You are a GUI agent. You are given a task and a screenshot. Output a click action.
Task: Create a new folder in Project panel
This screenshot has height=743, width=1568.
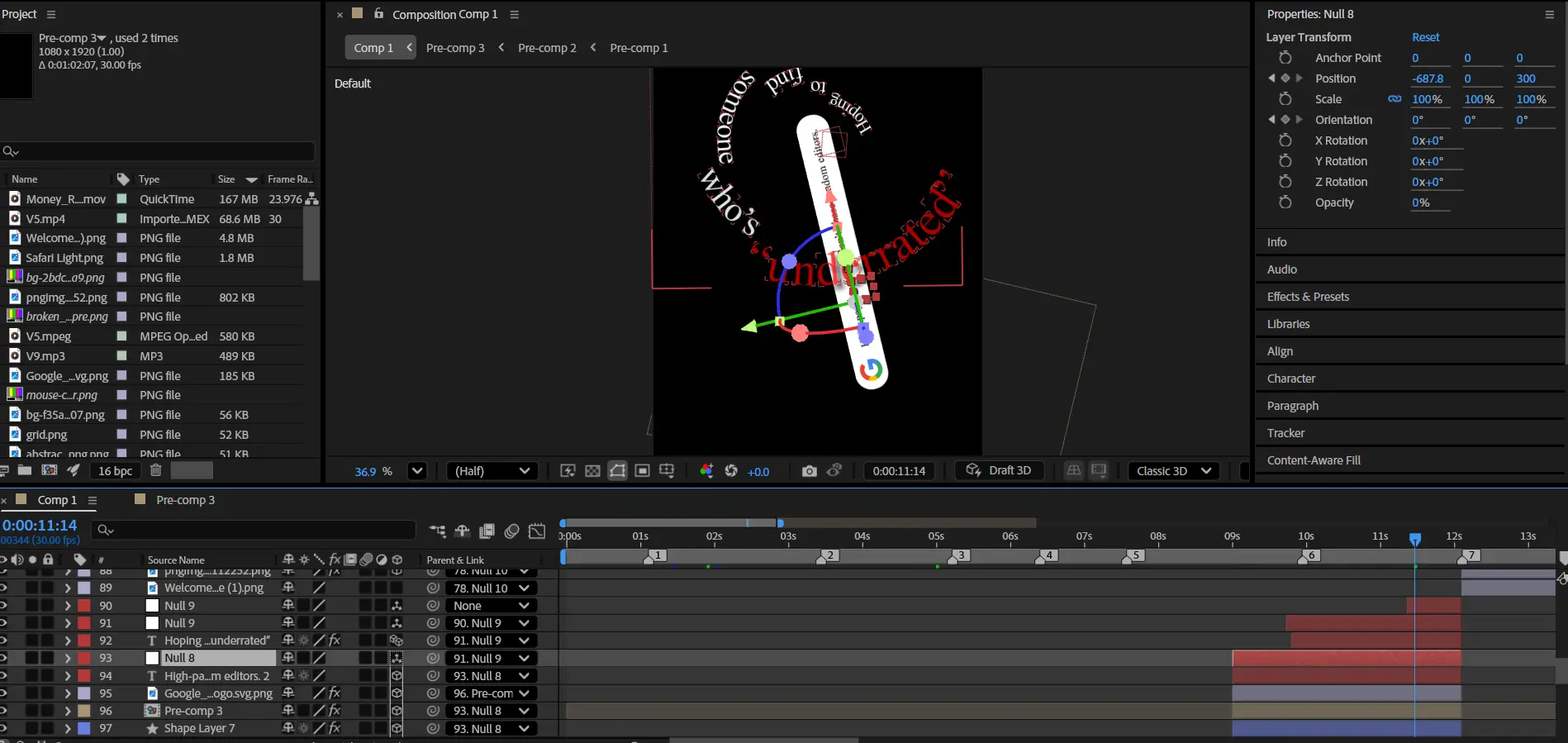[x=25, y=470]
